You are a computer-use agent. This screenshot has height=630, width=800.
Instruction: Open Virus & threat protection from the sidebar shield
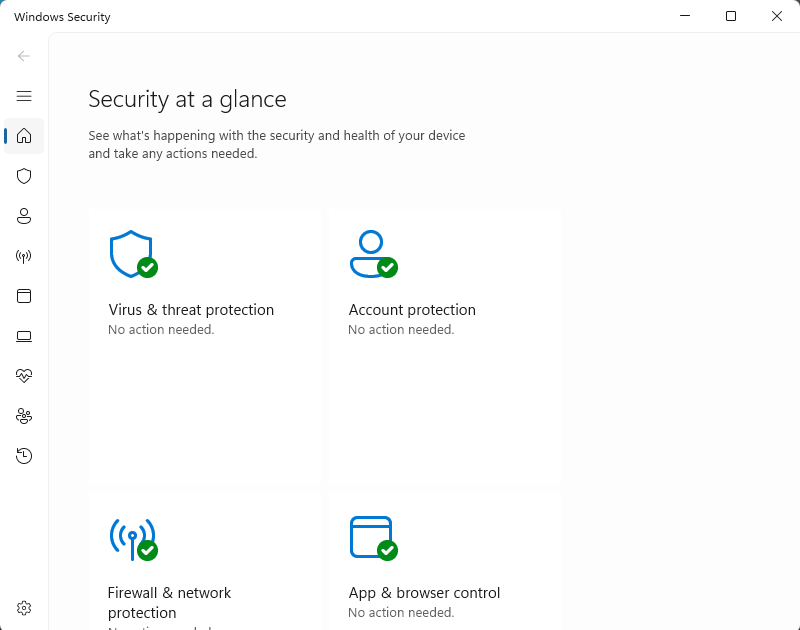[24, 176]
